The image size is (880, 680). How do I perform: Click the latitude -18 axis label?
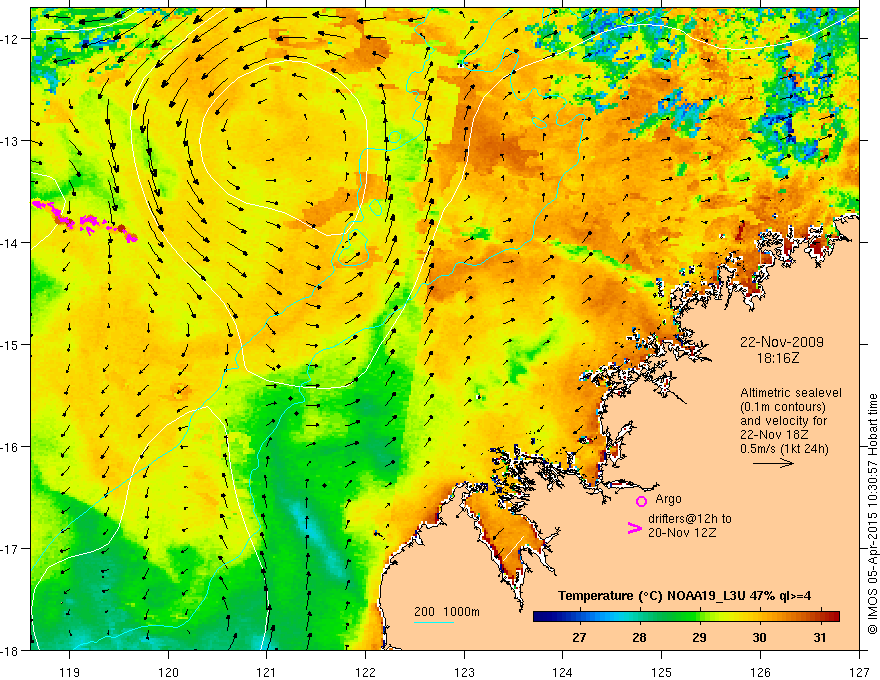(10, 651)
